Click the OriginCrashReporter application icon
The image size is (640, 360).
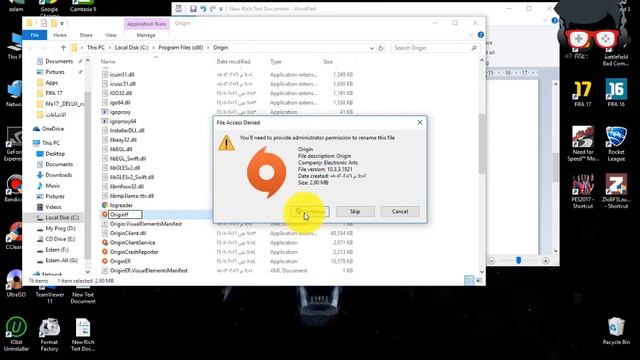coord(105,252)
